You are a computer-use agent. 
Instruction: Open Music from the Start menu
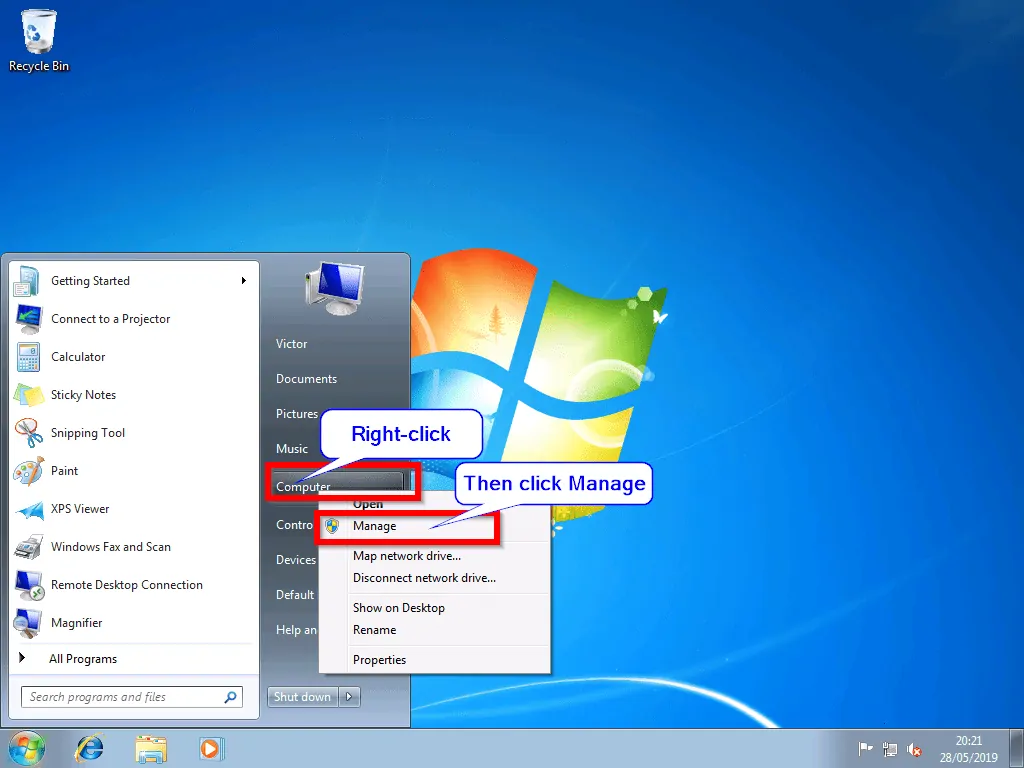click(291, 449)
